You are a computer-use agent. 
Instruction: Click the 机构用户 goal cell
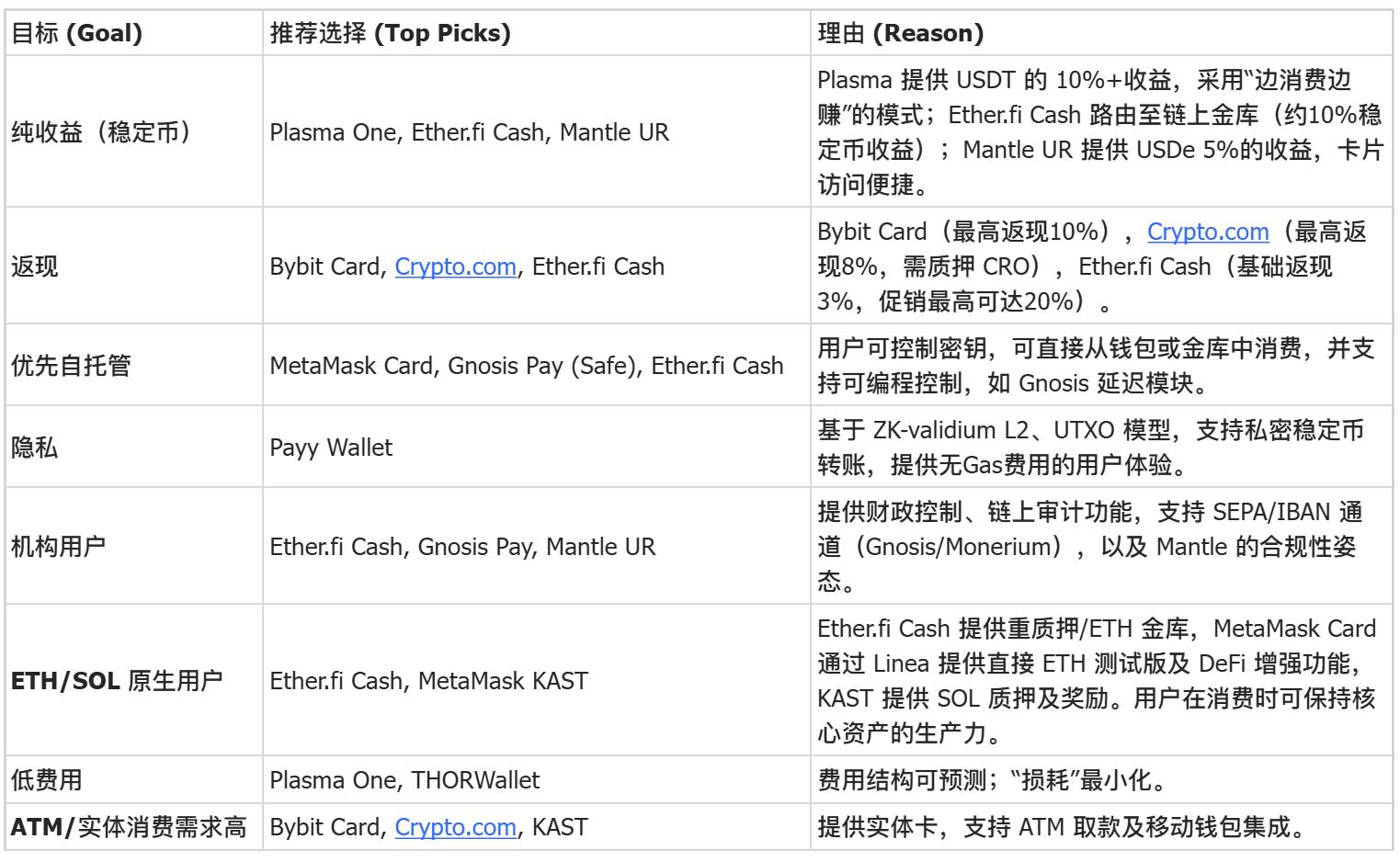(58, 547)
